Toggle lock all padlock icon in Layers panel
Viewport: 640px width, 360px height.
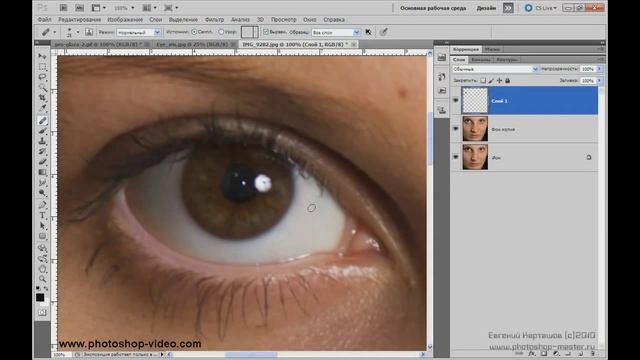pos(507,80)
